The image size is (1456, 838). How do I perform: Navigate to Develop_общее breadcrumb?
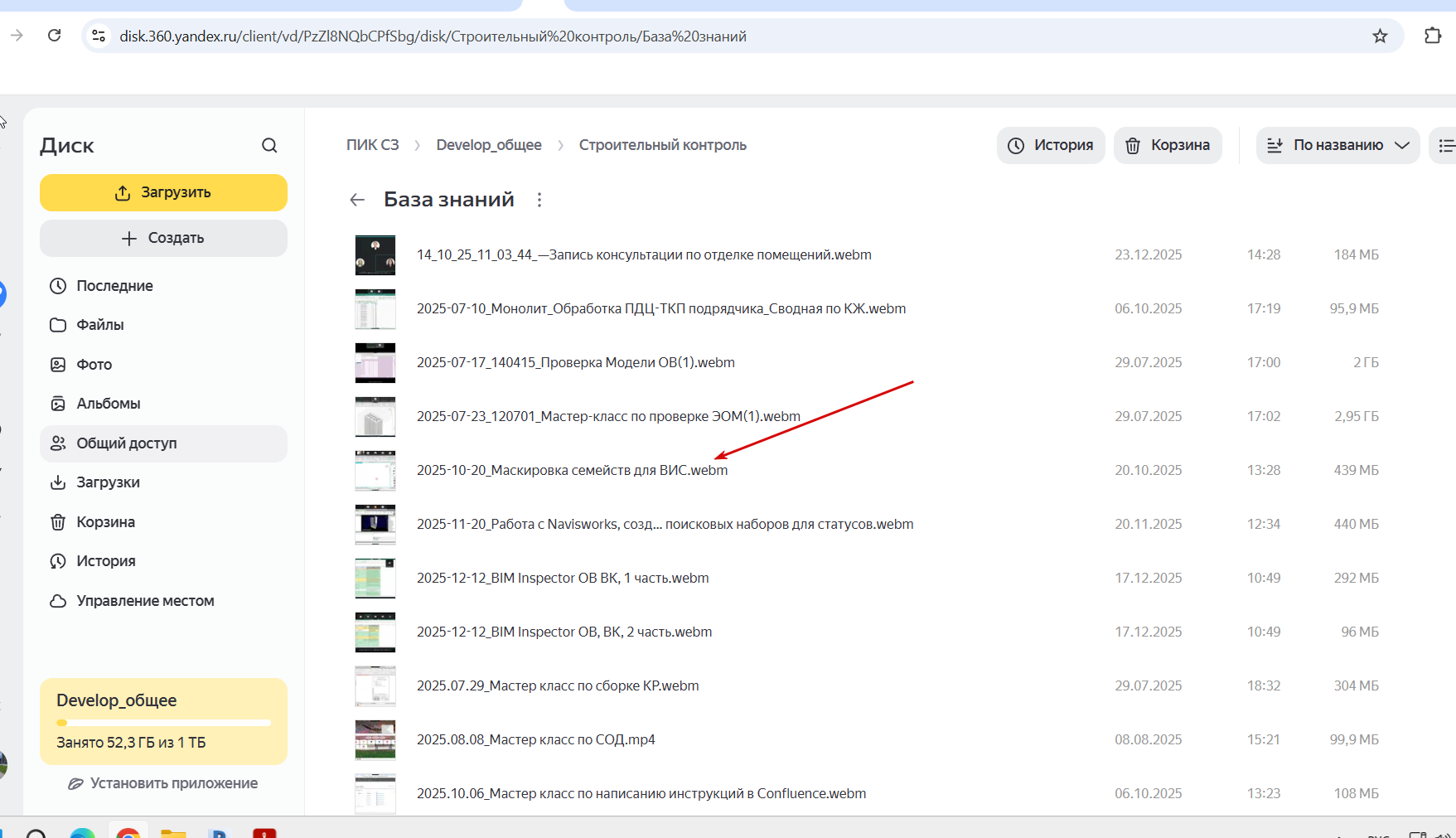click(x=489, y=145)
